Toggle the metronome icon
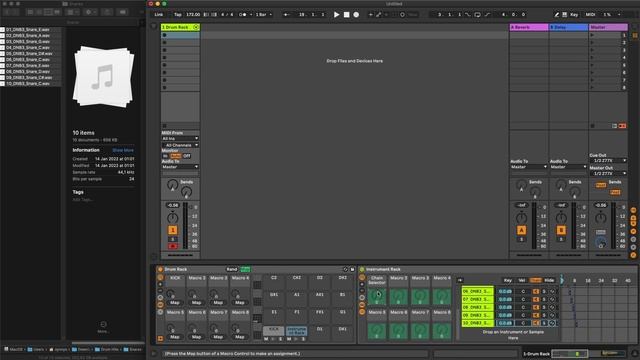Screen dimensions: 640x360 click(x=243, y=15)
